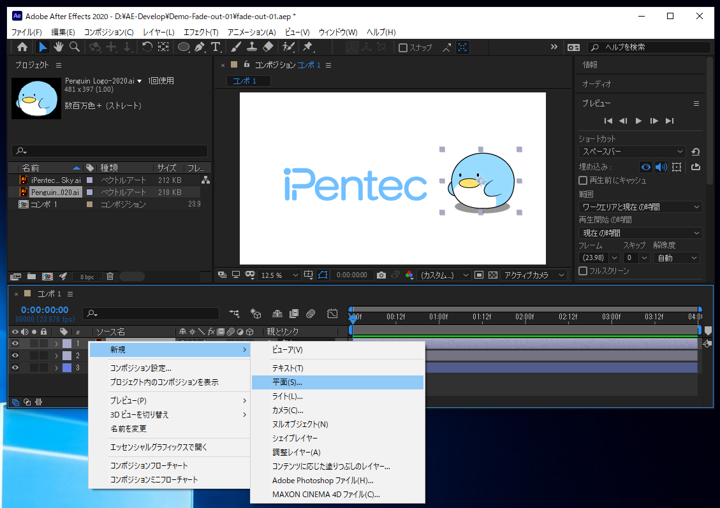Enable the スナップ checkbox
This screenshot has height=508, width=720.
click(403, 48)
